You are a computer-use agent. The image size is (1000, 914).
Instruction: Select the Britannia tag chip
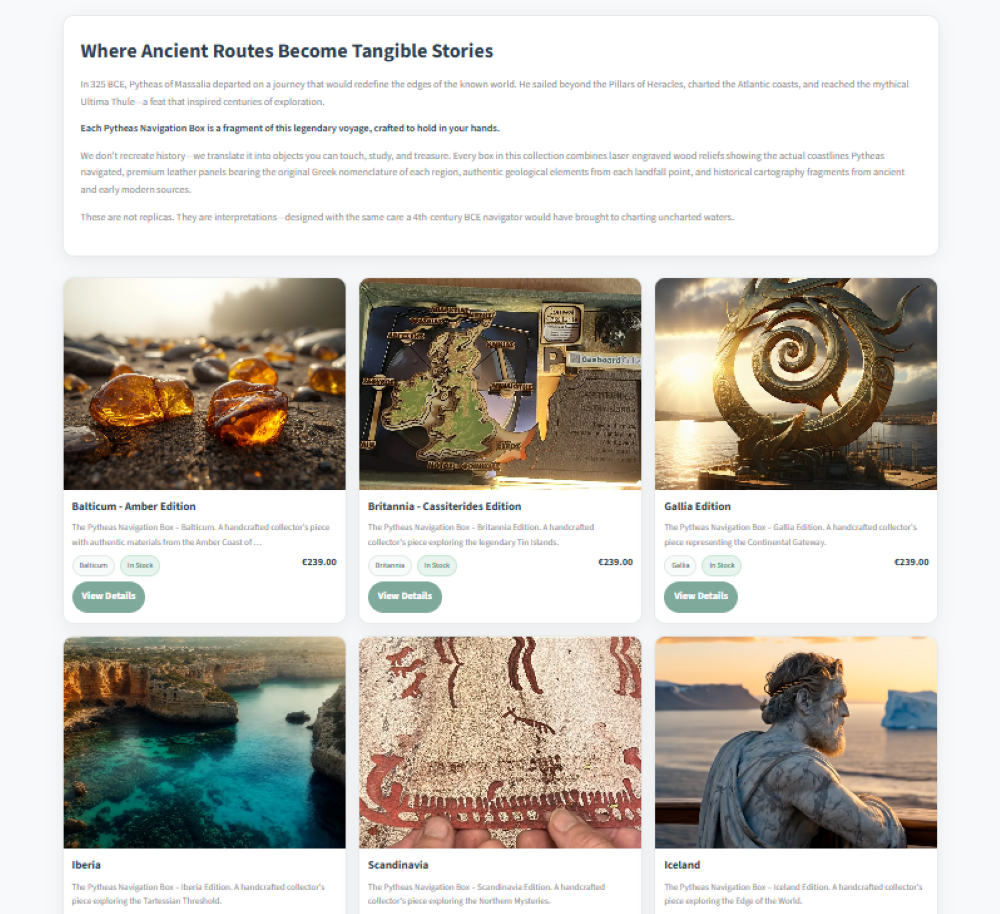[390, 566]
